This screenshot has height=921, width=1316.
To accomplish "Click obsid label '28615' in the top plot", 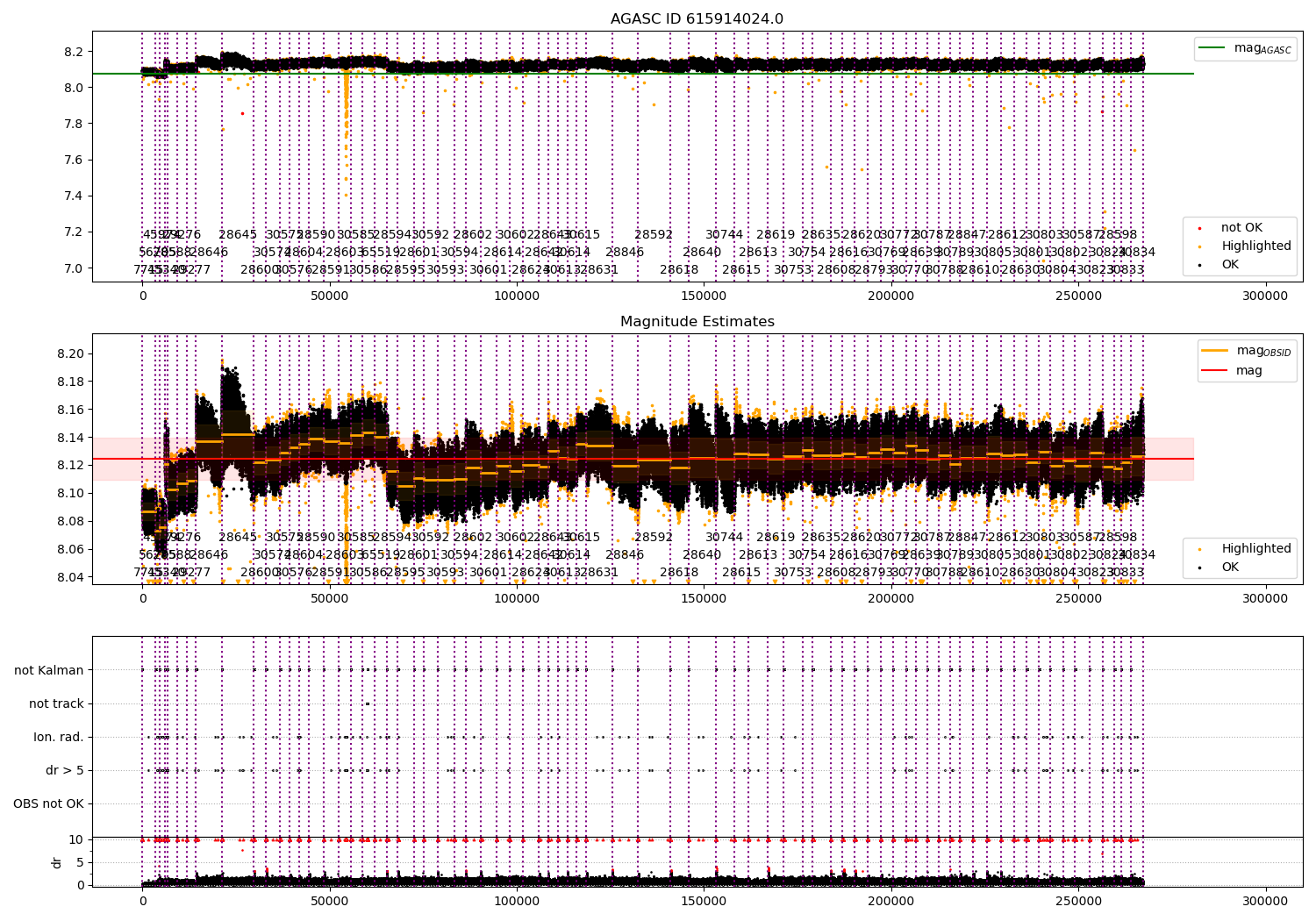I will click(x=741, y=270).
